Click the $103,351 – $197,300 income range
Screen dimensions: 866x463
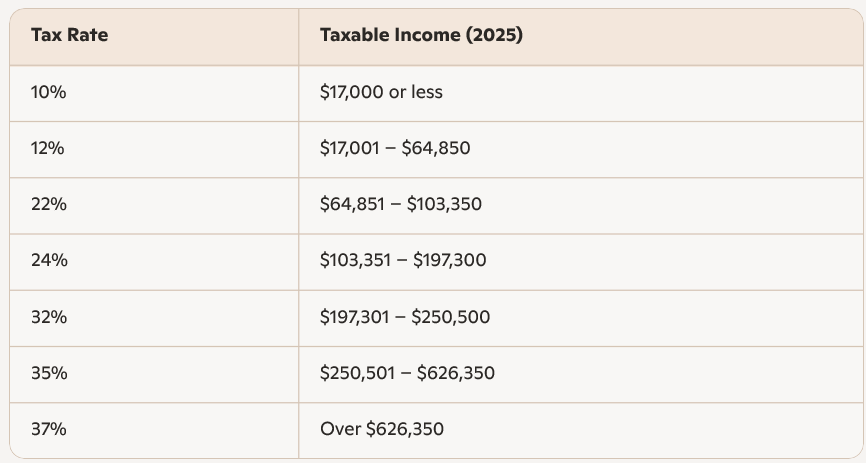tap(403, 260)
